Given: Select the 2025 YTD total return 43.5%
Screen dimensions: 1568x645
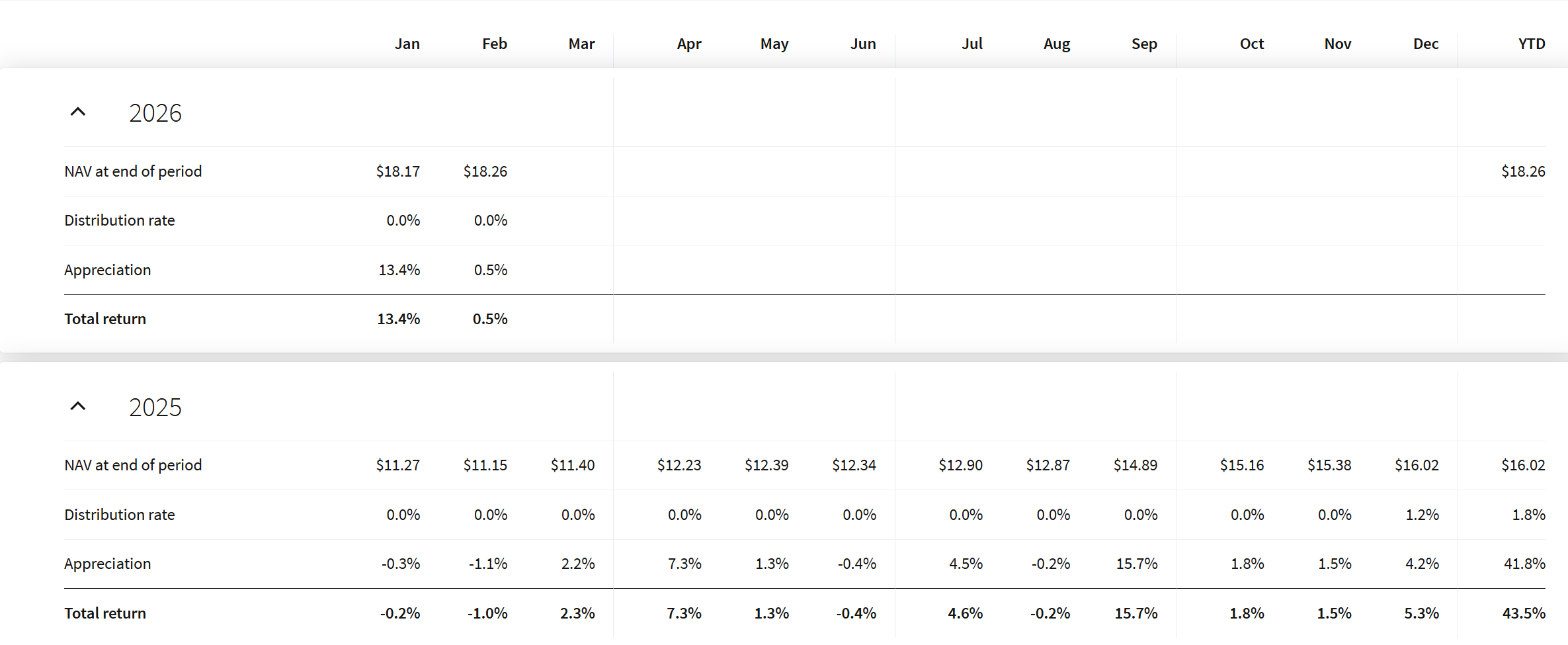Looking at the screenshot, I should (1523, 613).
